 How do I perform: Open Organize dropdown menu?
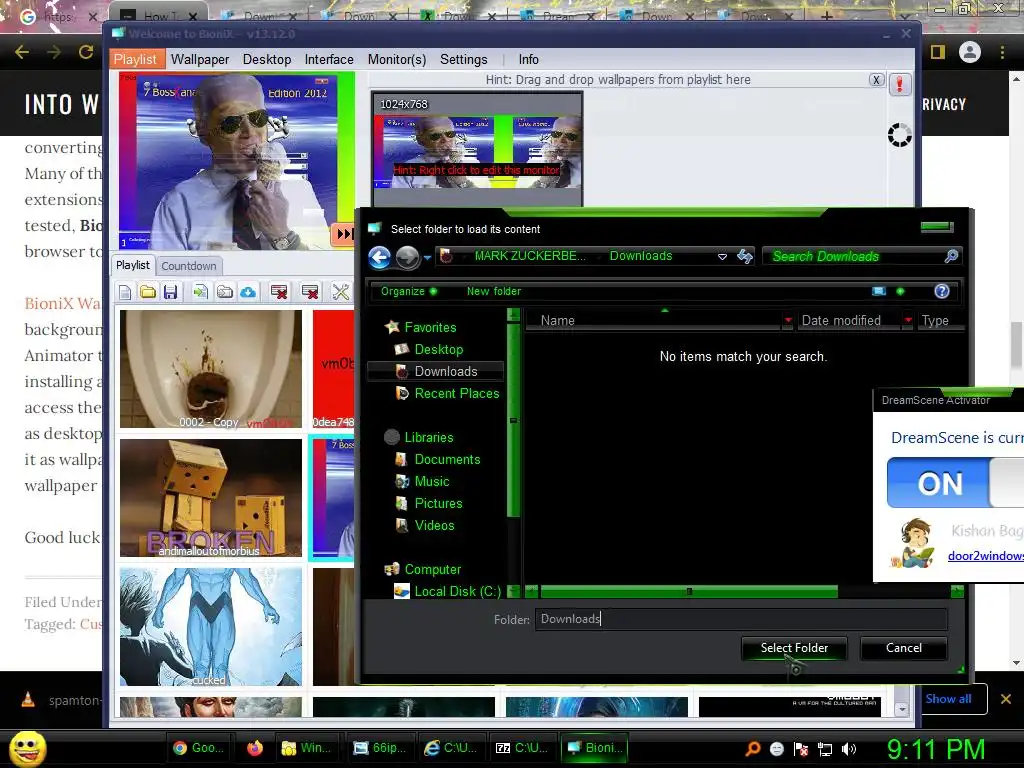click(409, 291)
